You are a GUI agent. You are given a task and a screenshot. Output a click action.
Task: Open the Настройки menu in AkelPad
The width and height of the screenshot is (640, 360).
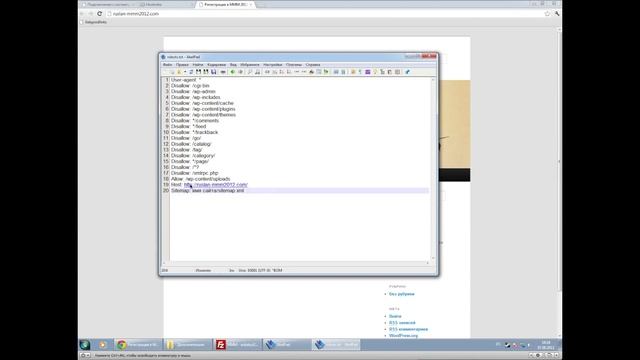(273, 64)
